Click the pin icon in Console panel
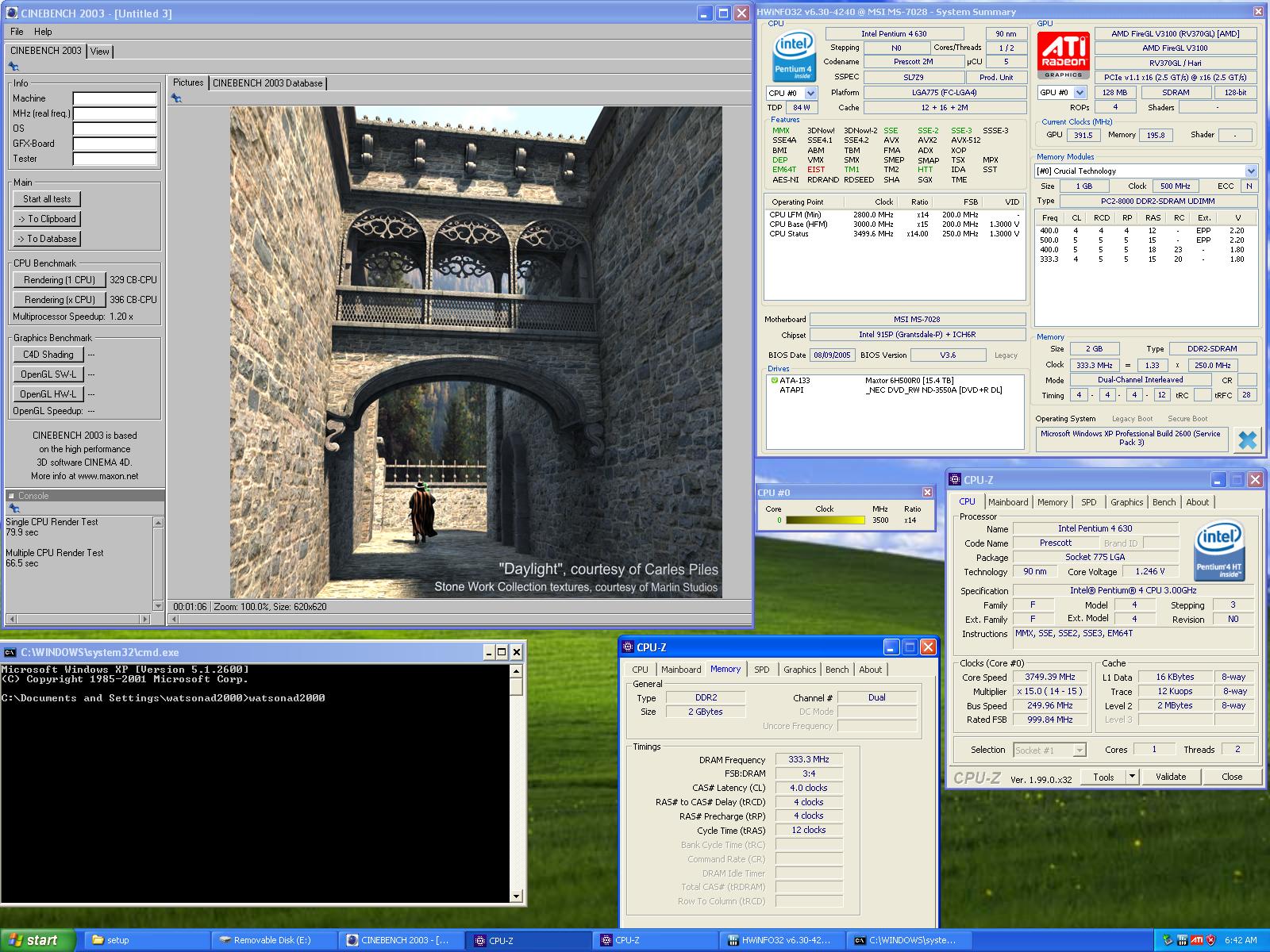Image resolution: width=1270 pixels, height=952 pixels. [x=13, y=509]
